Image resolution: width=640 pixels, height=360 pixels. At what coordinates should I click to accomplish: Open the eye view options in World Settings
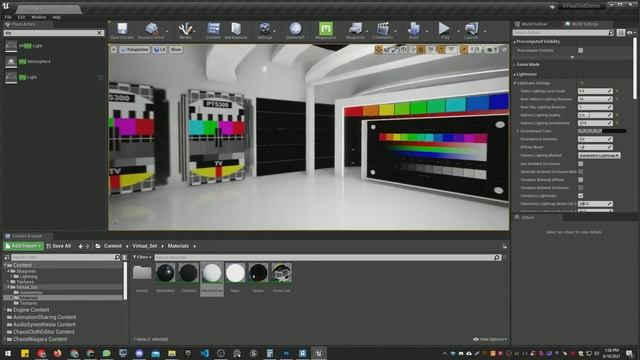coord(631,33)
